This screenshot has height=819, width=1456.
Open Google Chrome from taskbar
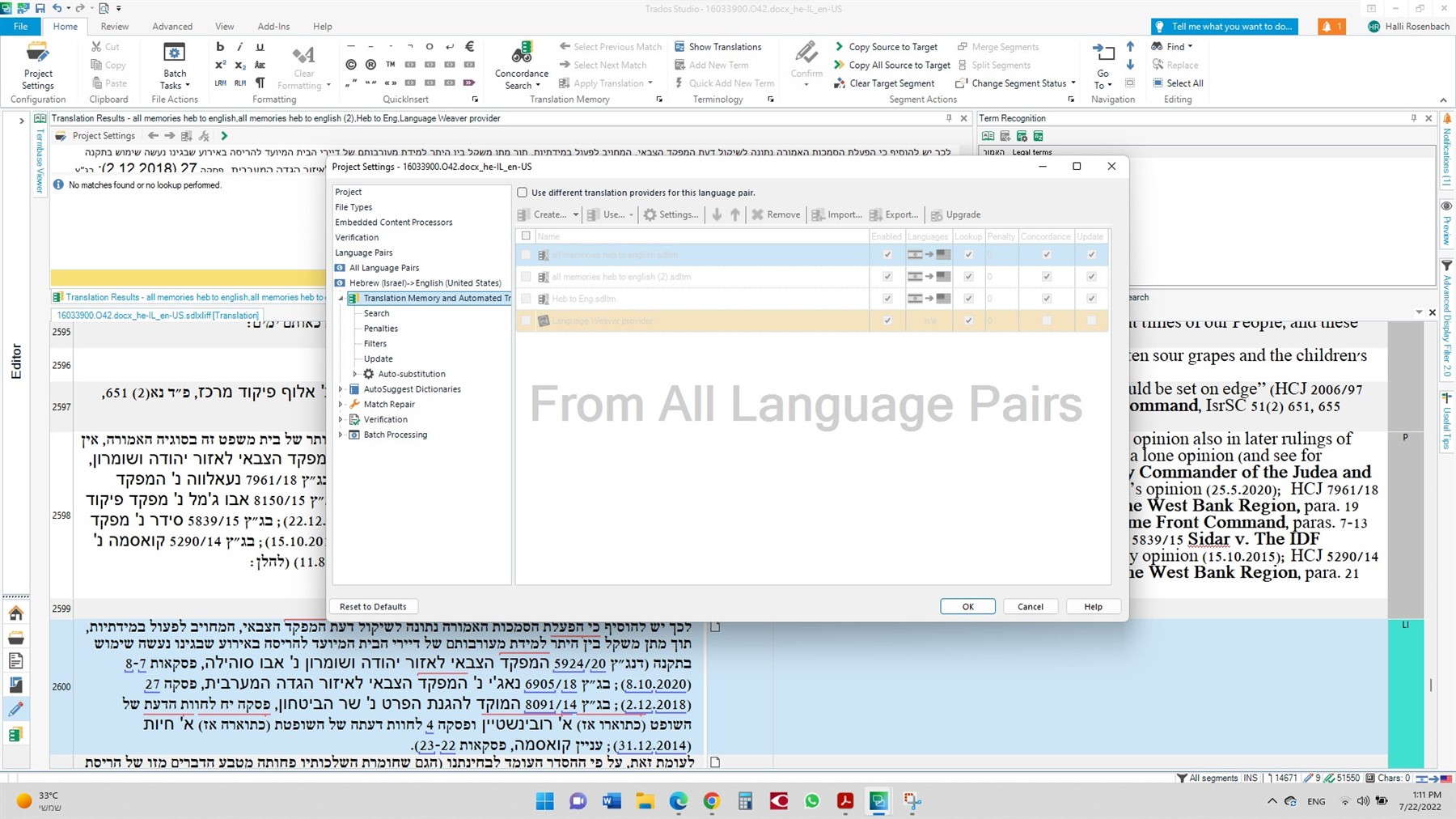(712, 801)
